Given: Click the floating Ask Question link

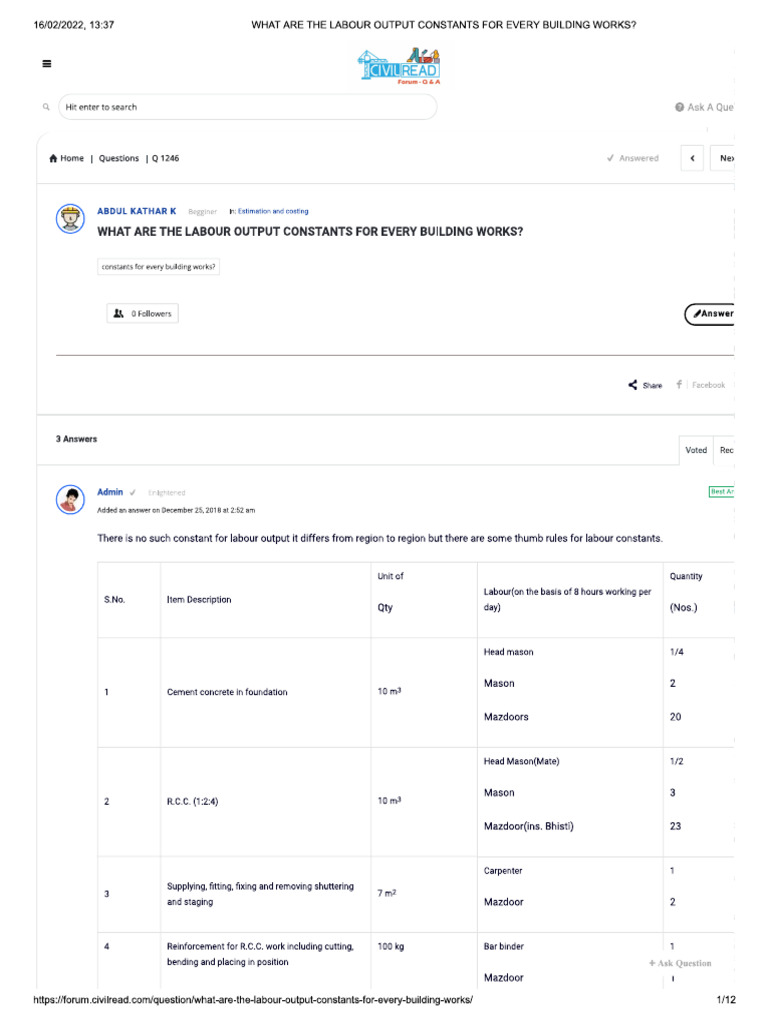Looking at the screenshot, I should coord(680,963).
